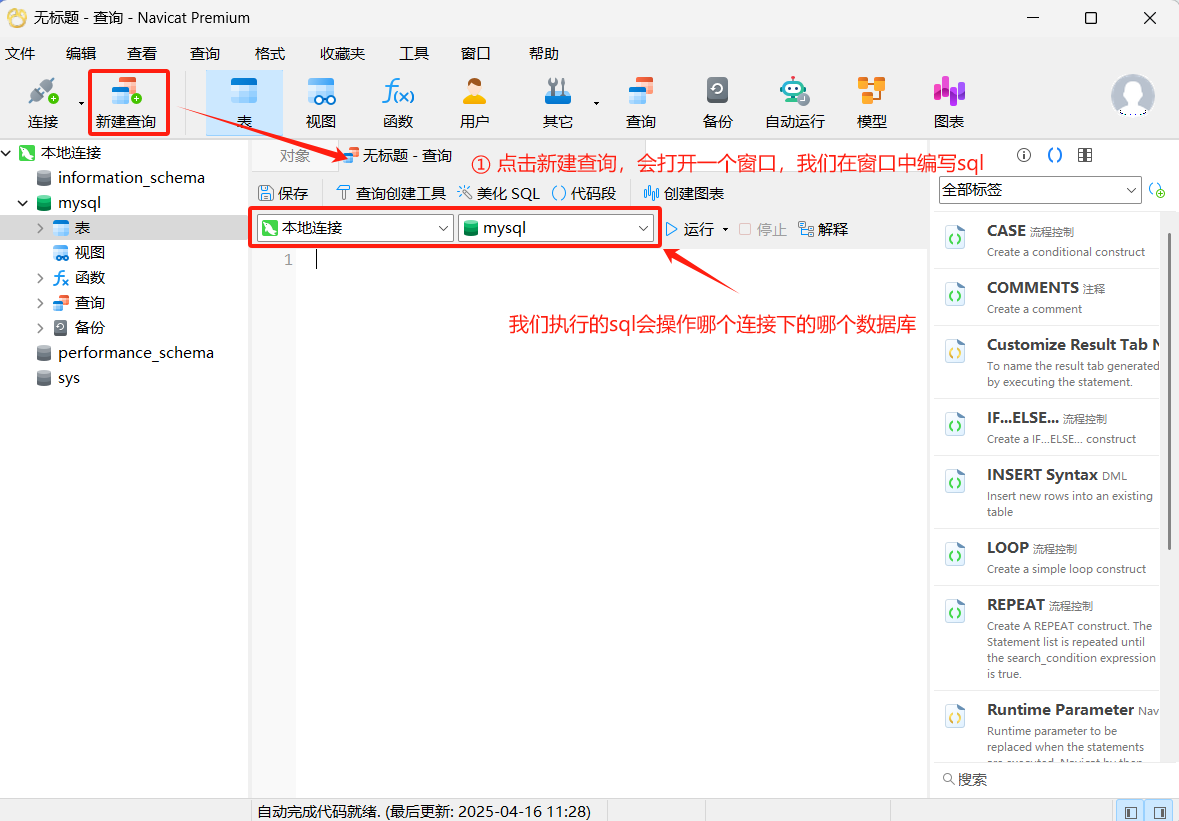This screenshot has width=1179, height=821.
Task: Click the 保存 (Save) button
Action: [x=283, y=193]
